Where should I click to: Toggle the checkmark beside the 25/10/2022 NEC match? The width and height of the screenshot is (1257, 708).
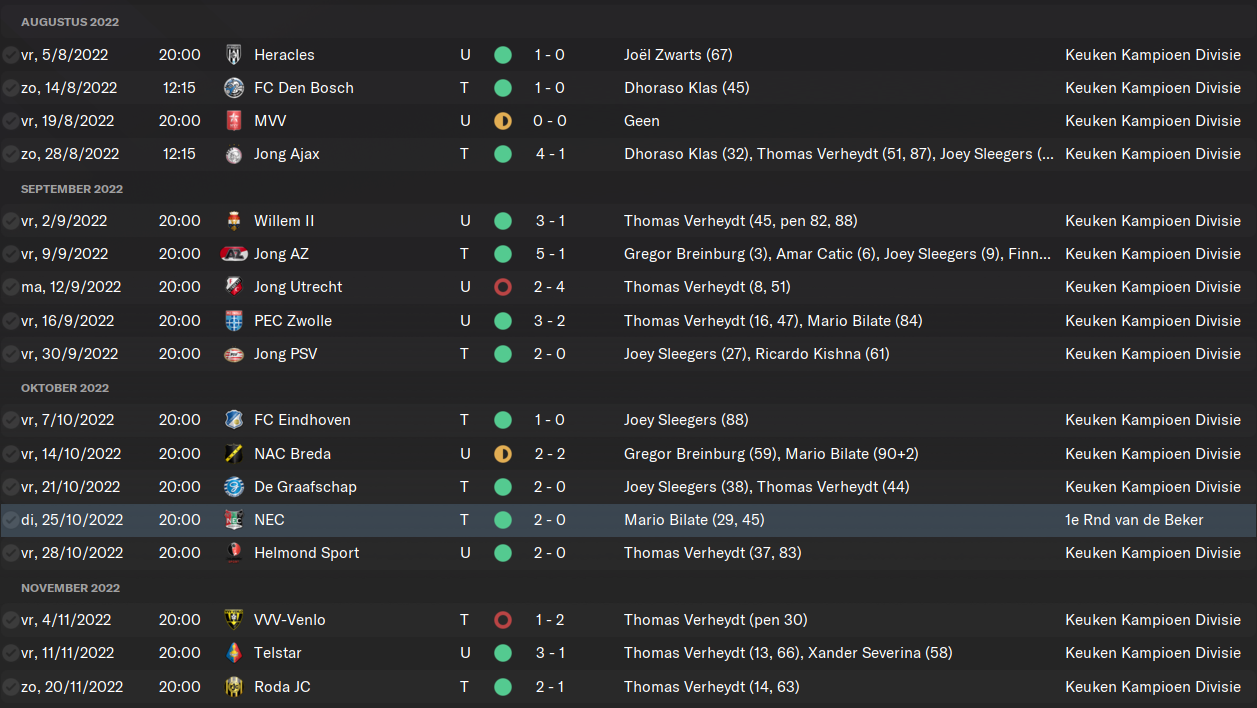click(10, 520)
